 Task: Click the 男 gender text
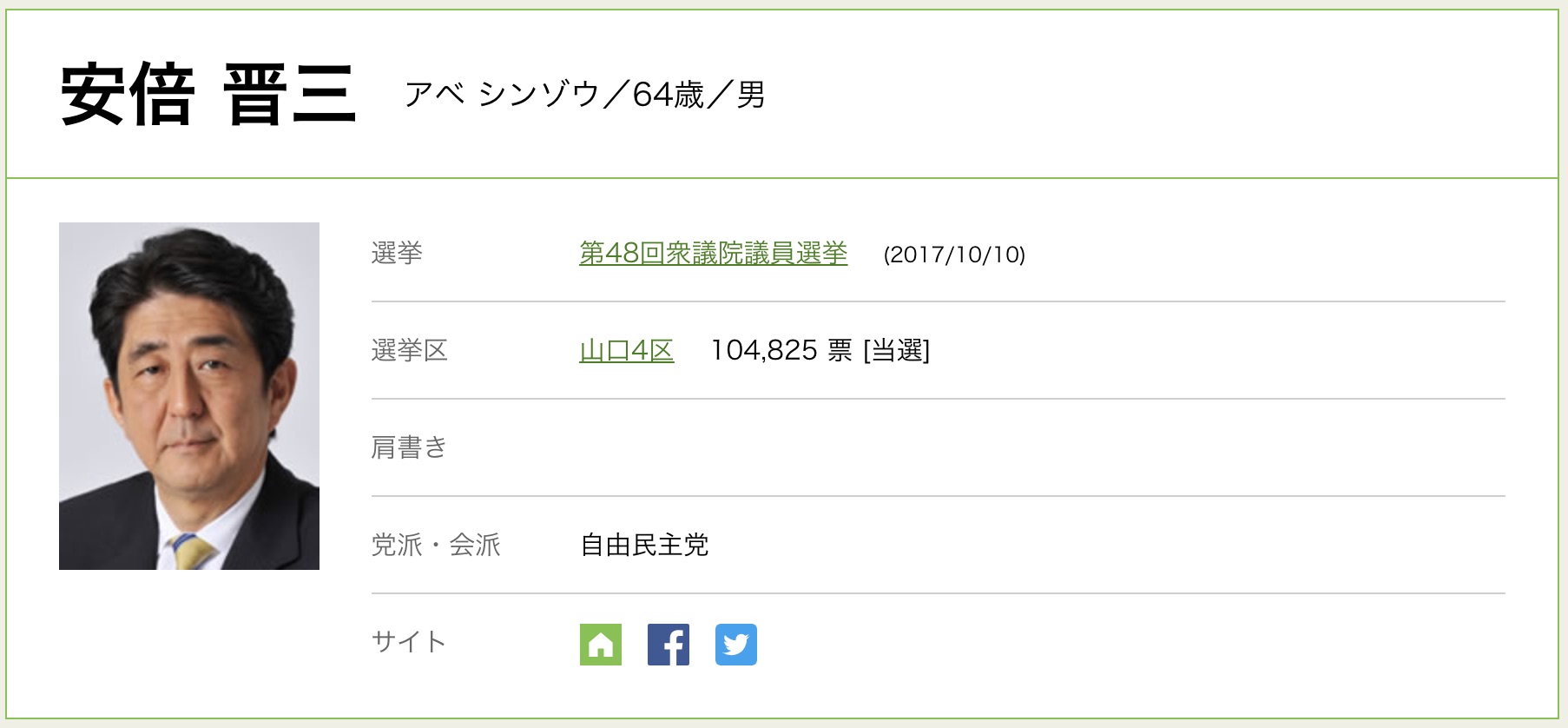pos(751,95)
